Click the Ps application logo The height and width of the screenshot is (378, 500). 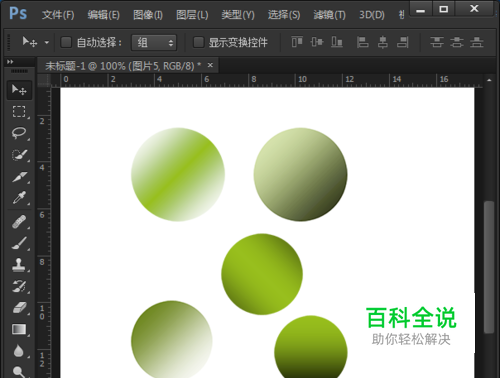[x=18, y=14]
